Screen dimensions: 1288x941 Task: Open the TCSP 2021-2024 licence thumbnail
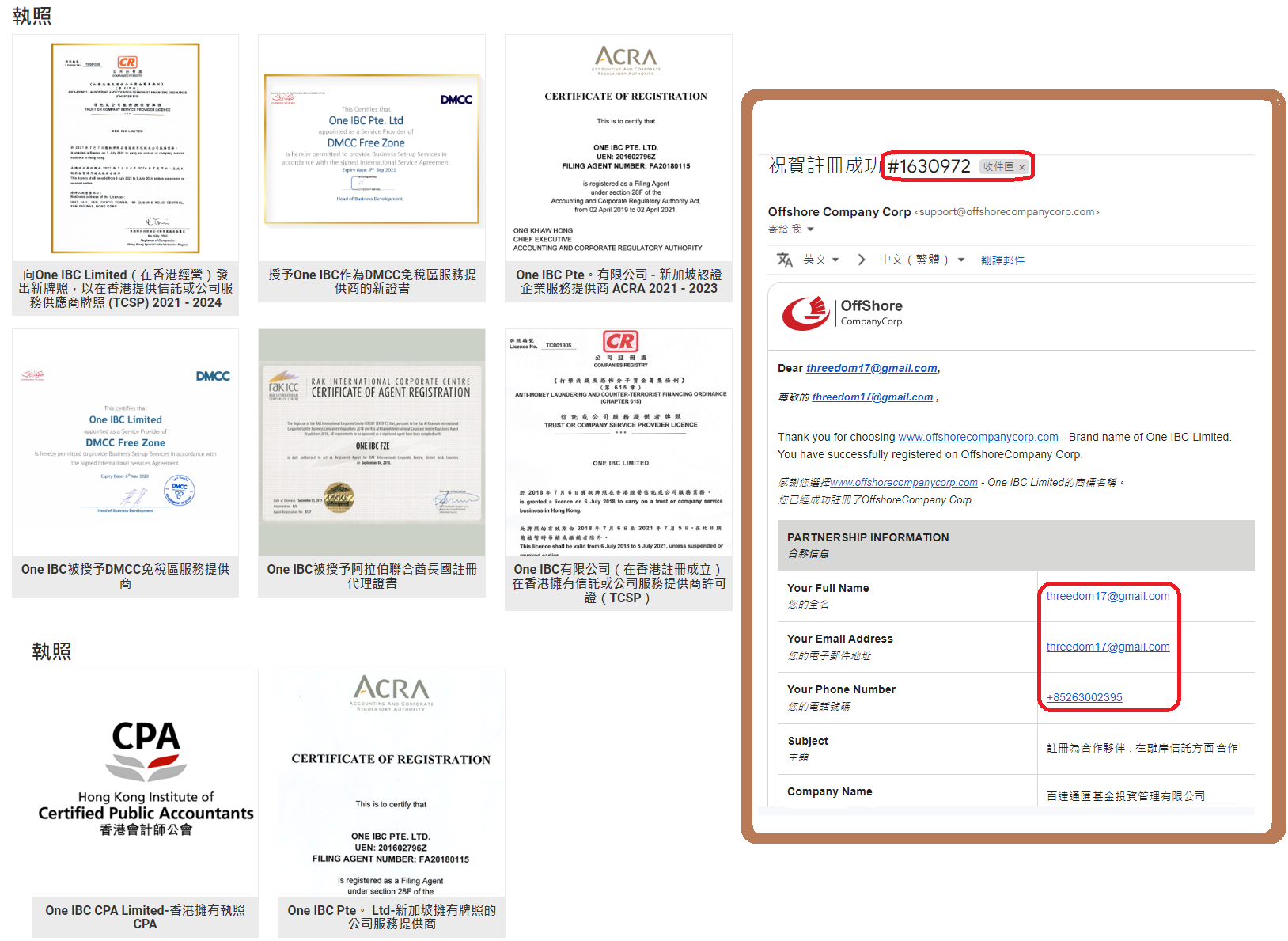pyautogui.click(x=125, y=148)
